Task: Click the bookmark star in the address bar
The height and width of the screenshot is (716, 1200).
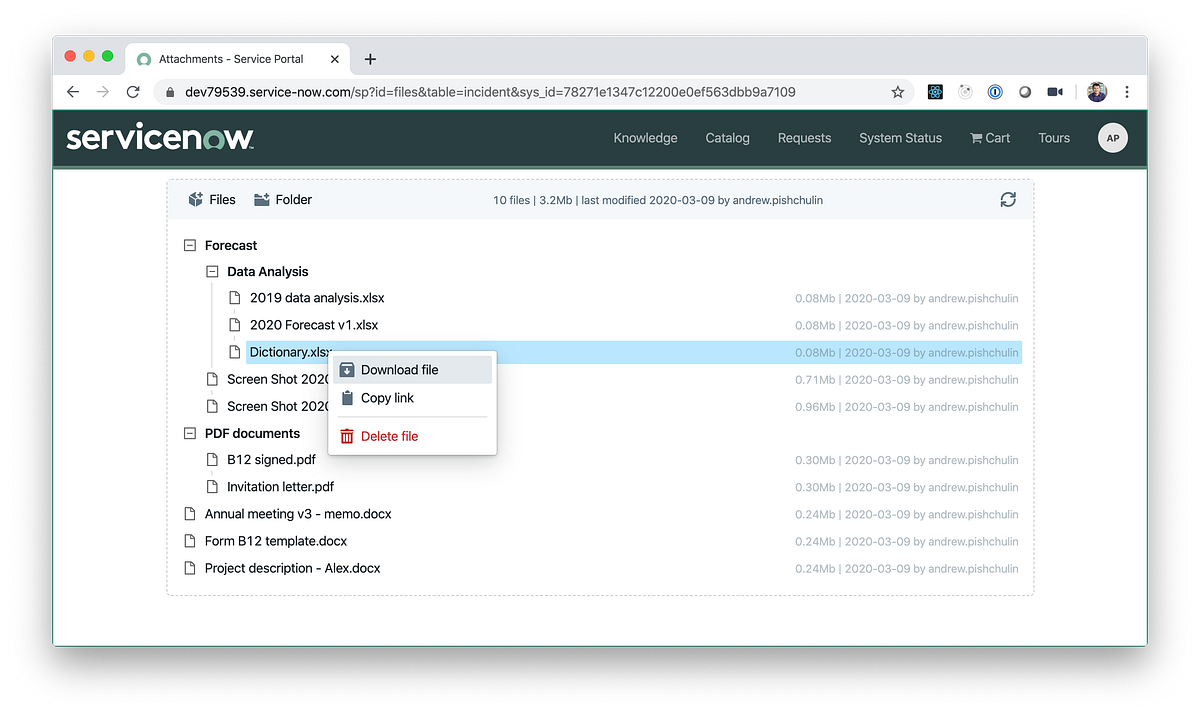Action: (x=897, y=91)
